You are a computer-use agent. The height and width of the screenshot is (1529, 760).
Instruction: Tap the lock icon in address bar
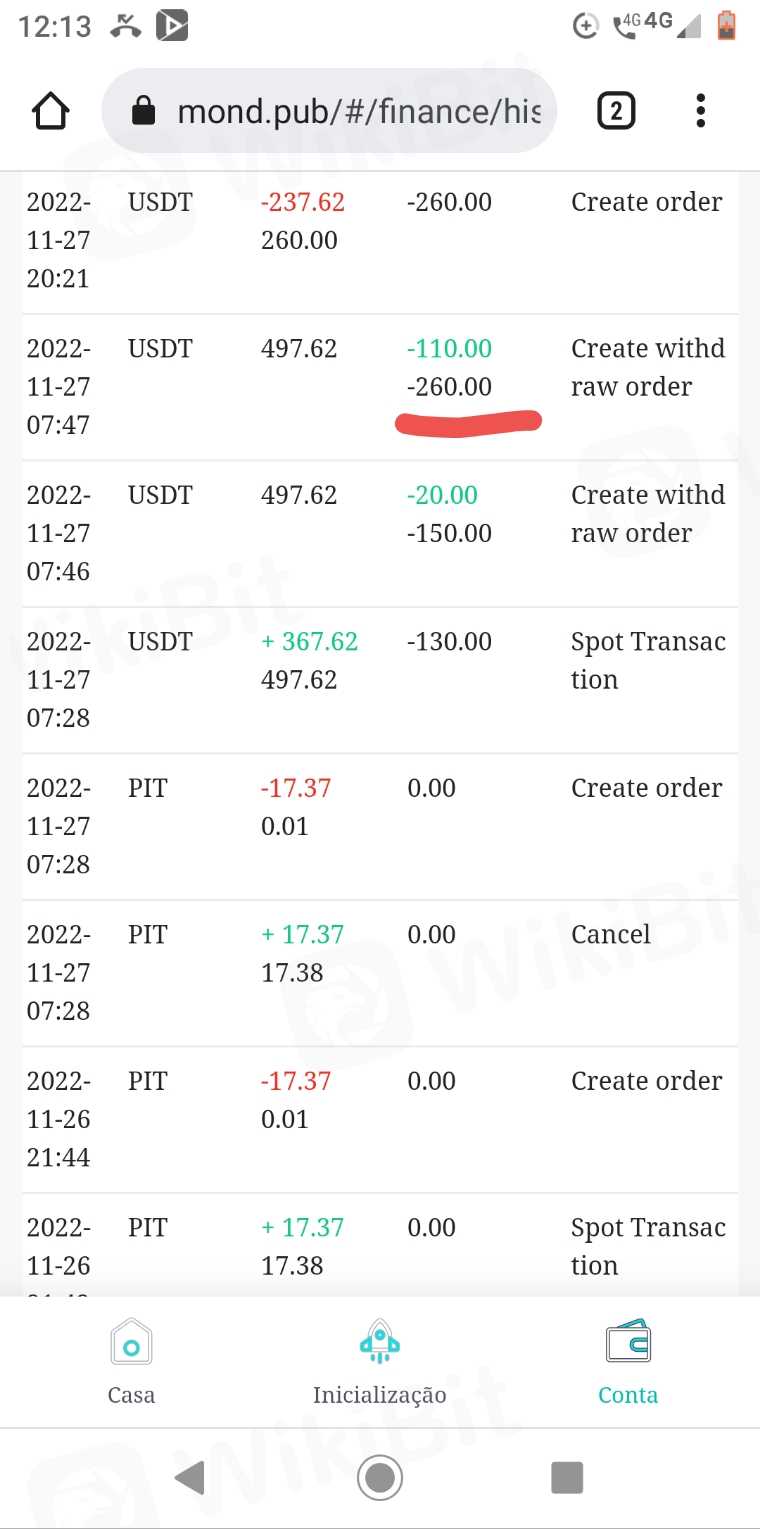click(144, 111)
